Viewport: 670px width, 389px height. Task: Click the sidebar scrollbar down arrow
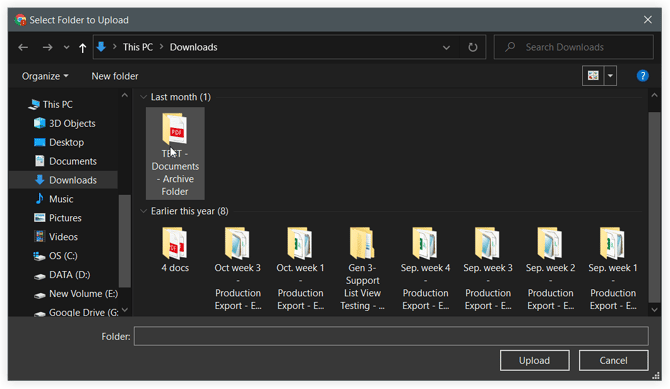(x=124, y=310)
